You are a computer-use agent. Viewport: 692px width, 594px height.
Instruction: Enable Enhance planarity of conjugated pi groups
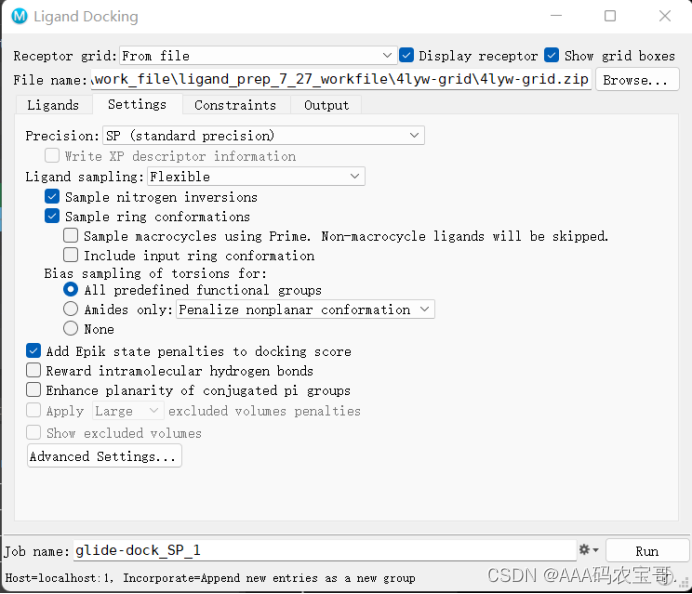pos(34,389)
